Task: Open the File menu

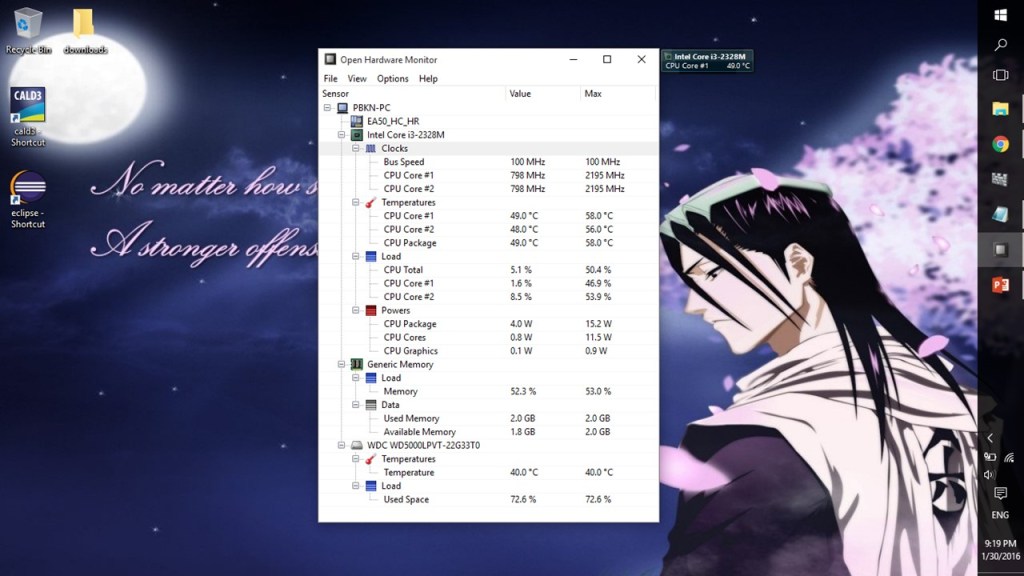Action: point(330,79)
